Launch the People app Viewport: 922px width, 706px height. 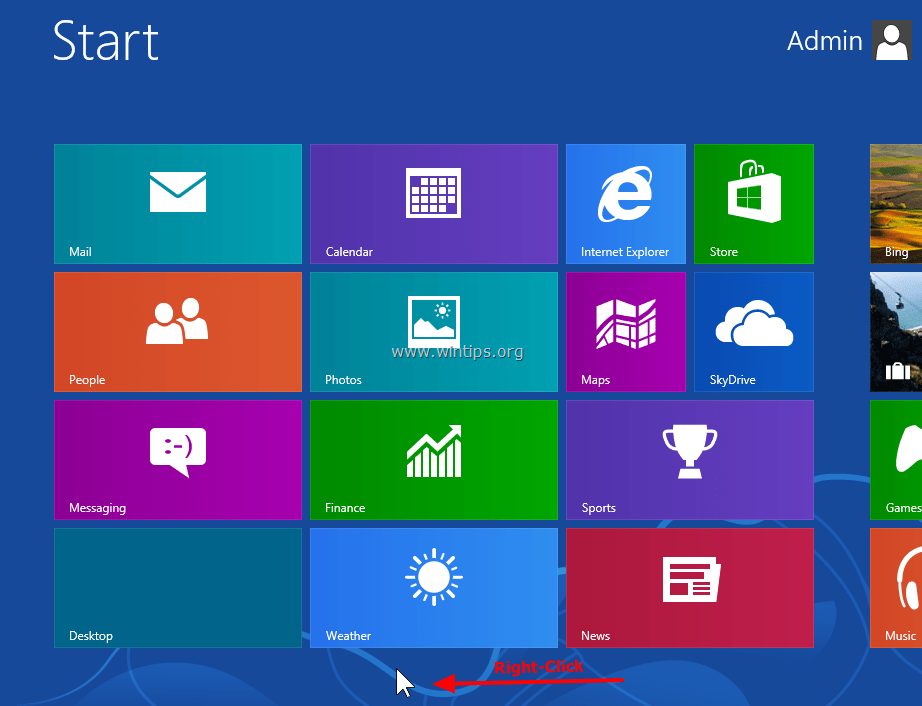point(177,331)
